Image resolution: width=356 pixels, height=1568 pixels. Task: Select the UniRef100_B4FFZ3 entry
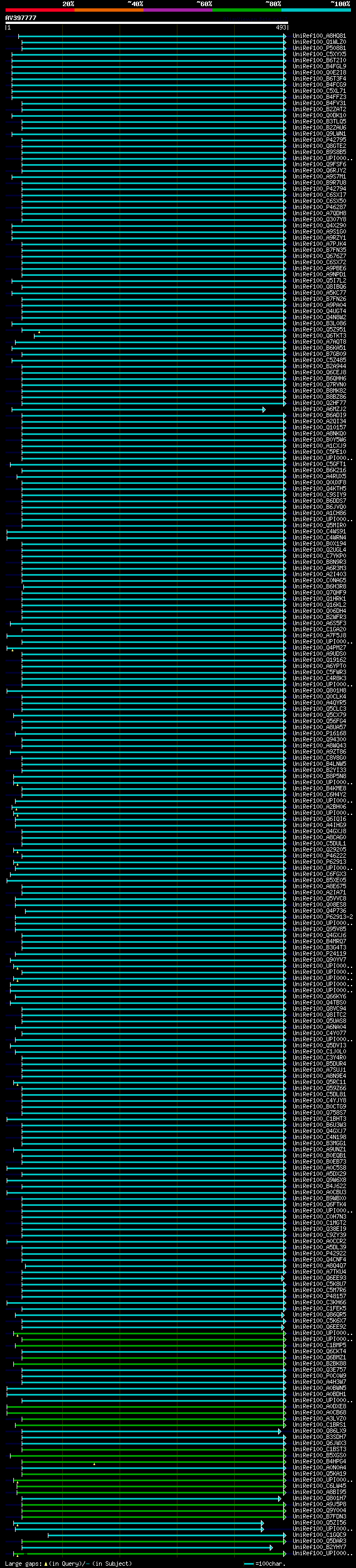point(319,97)
